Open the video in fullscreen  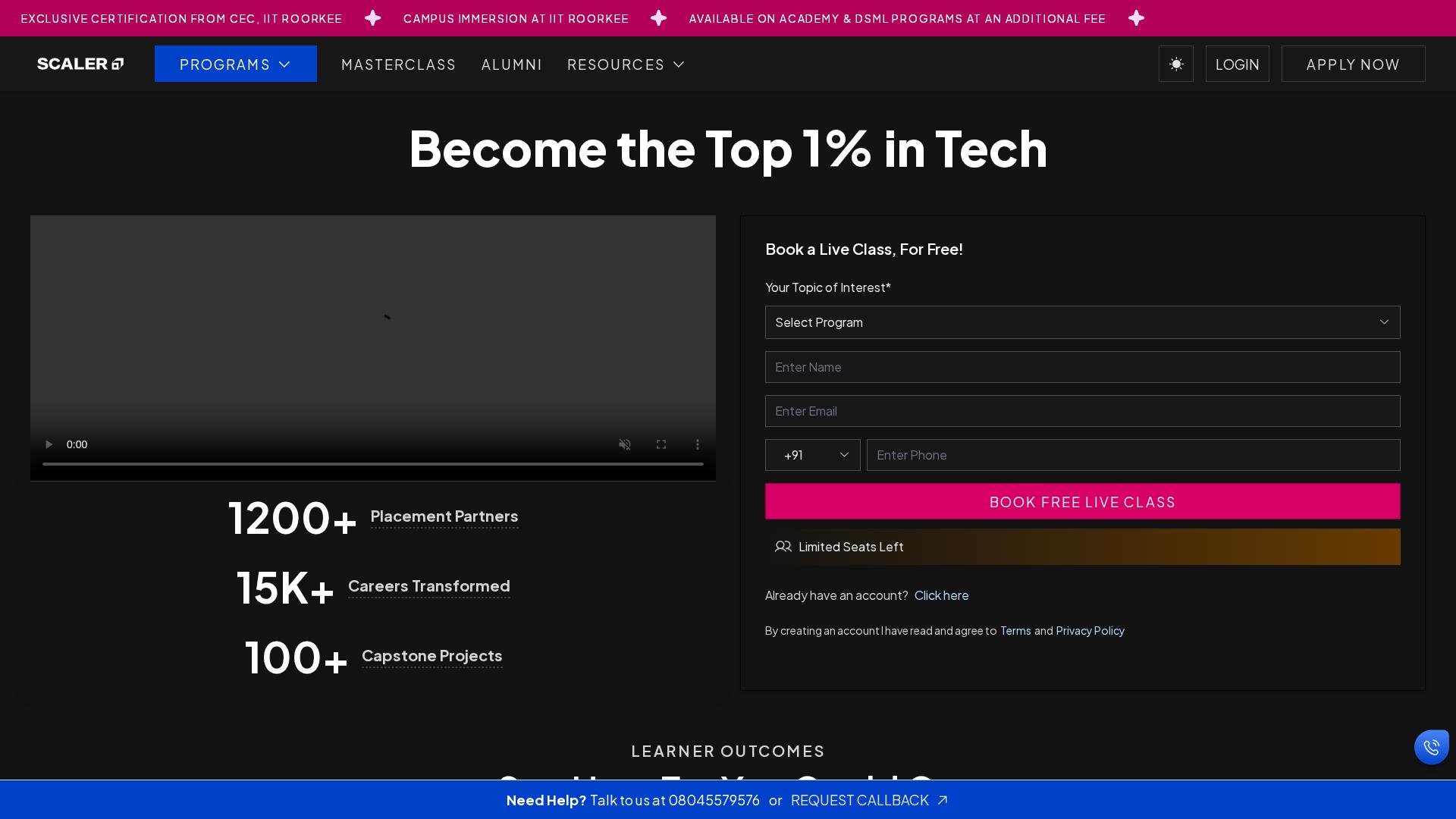(661, 444)
